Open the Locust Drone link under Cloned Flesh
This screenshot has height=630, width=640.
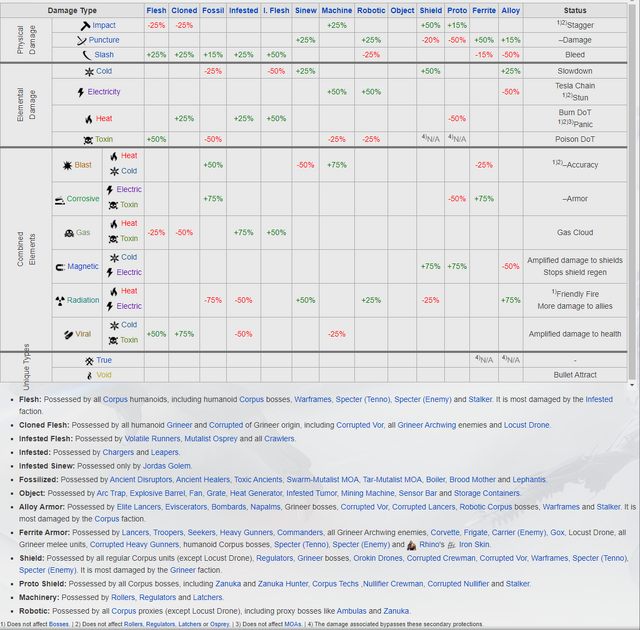[x=527, y=425]
